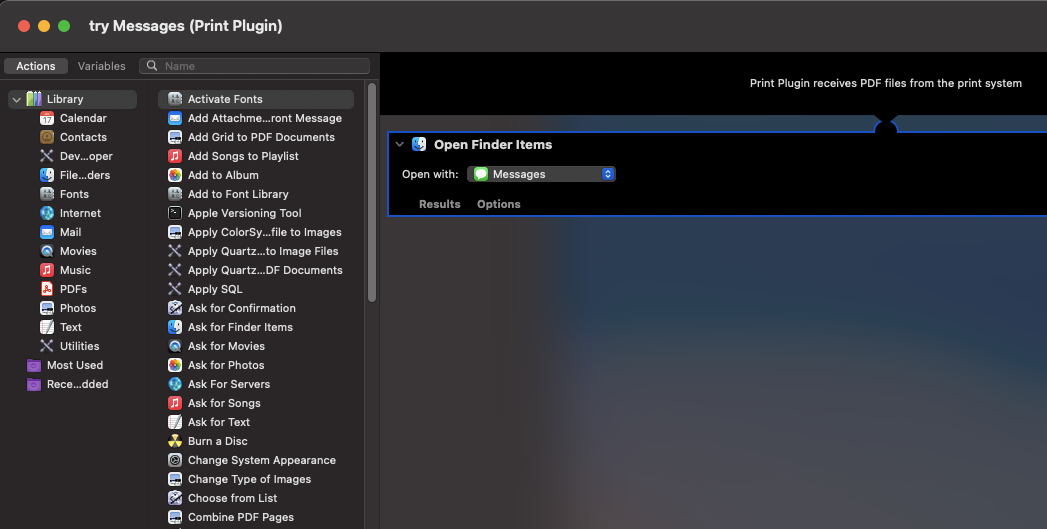Screen dimensions: 1047x529
Task: Click the Recently Added folder icon
Action: (33, 384)
